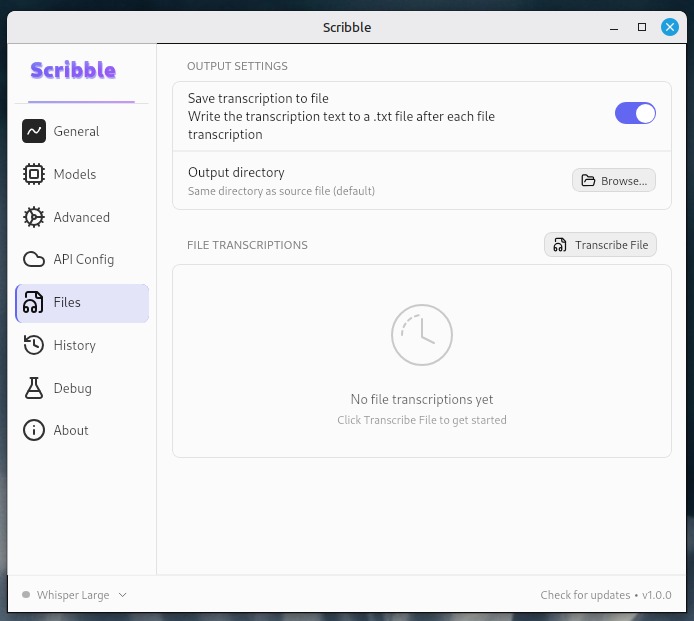694x621 pixels.
Task: Click the OUTPUT SETTINGS section header
Action: (x=237, y=66)
